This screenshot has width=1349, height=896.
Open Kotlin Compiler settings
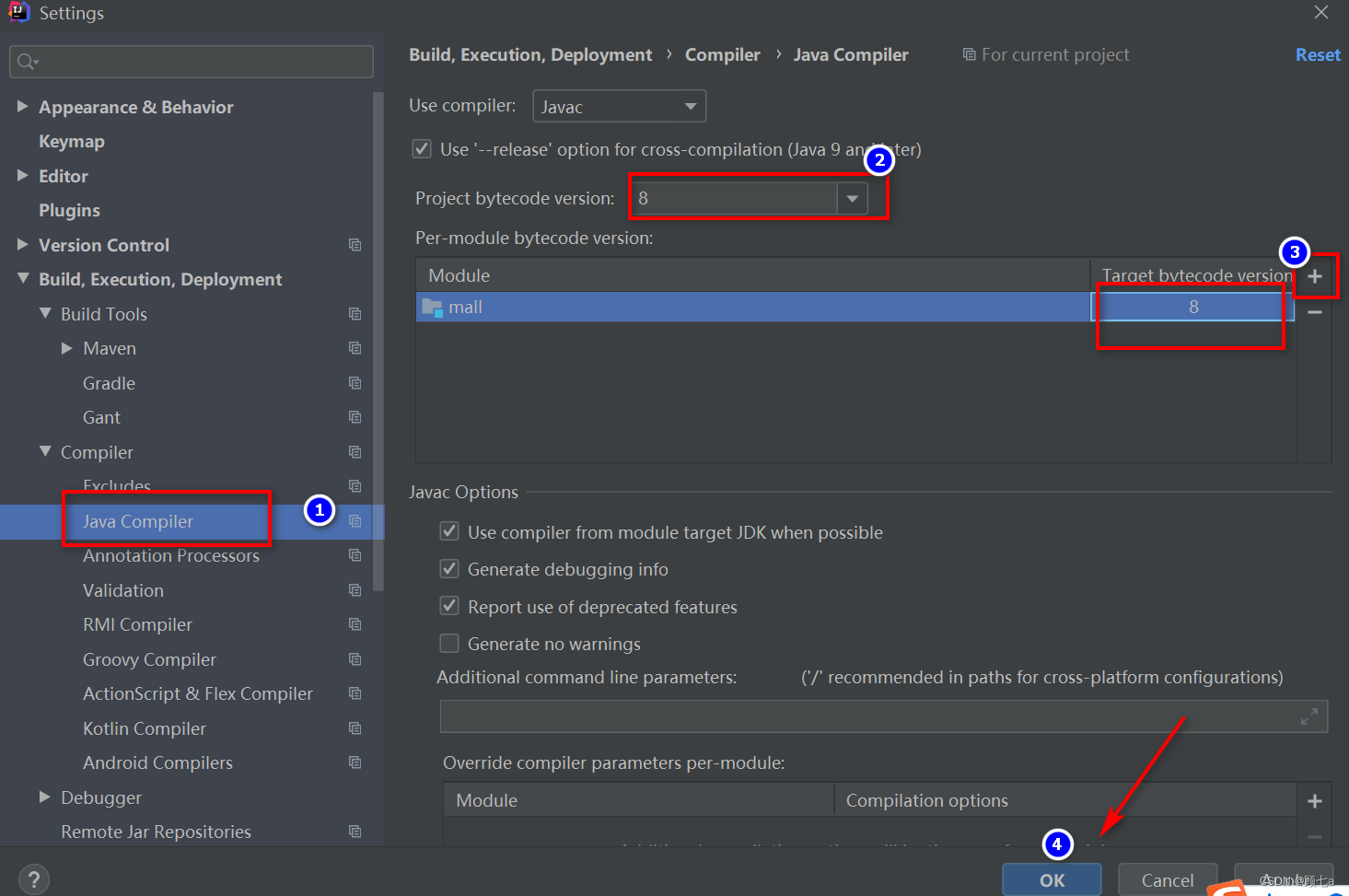145,728
